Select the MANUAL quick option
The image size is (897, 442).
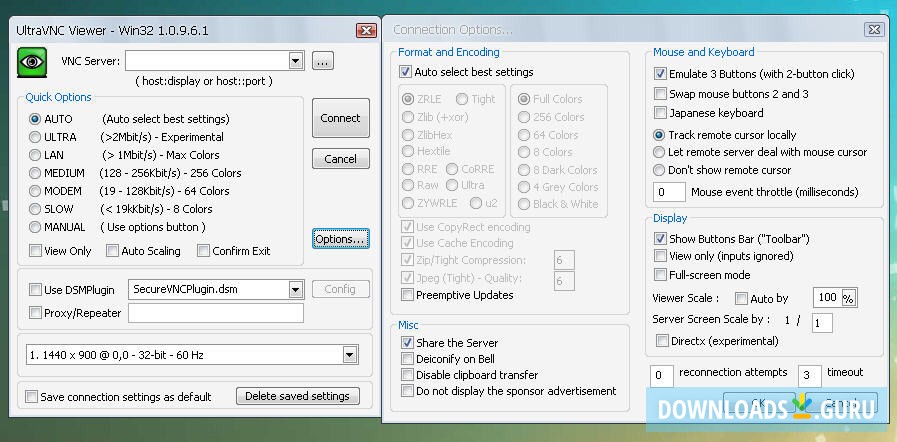[x=35, y=227]
